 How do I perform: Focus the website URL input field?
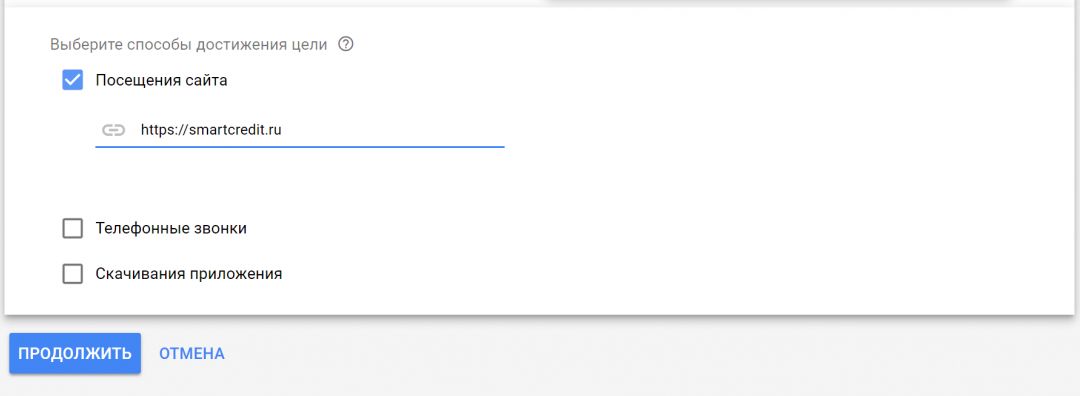300,129
